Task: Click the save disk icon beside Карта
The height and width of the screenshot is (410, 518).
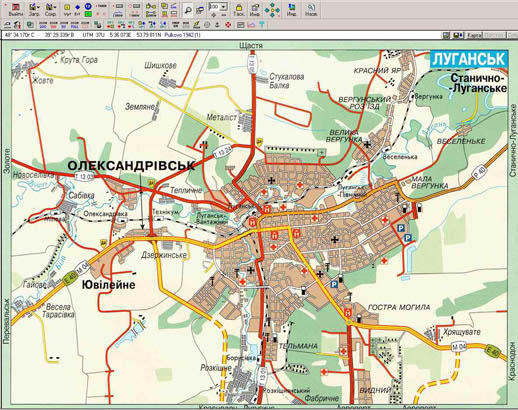Action: point(458,35)
